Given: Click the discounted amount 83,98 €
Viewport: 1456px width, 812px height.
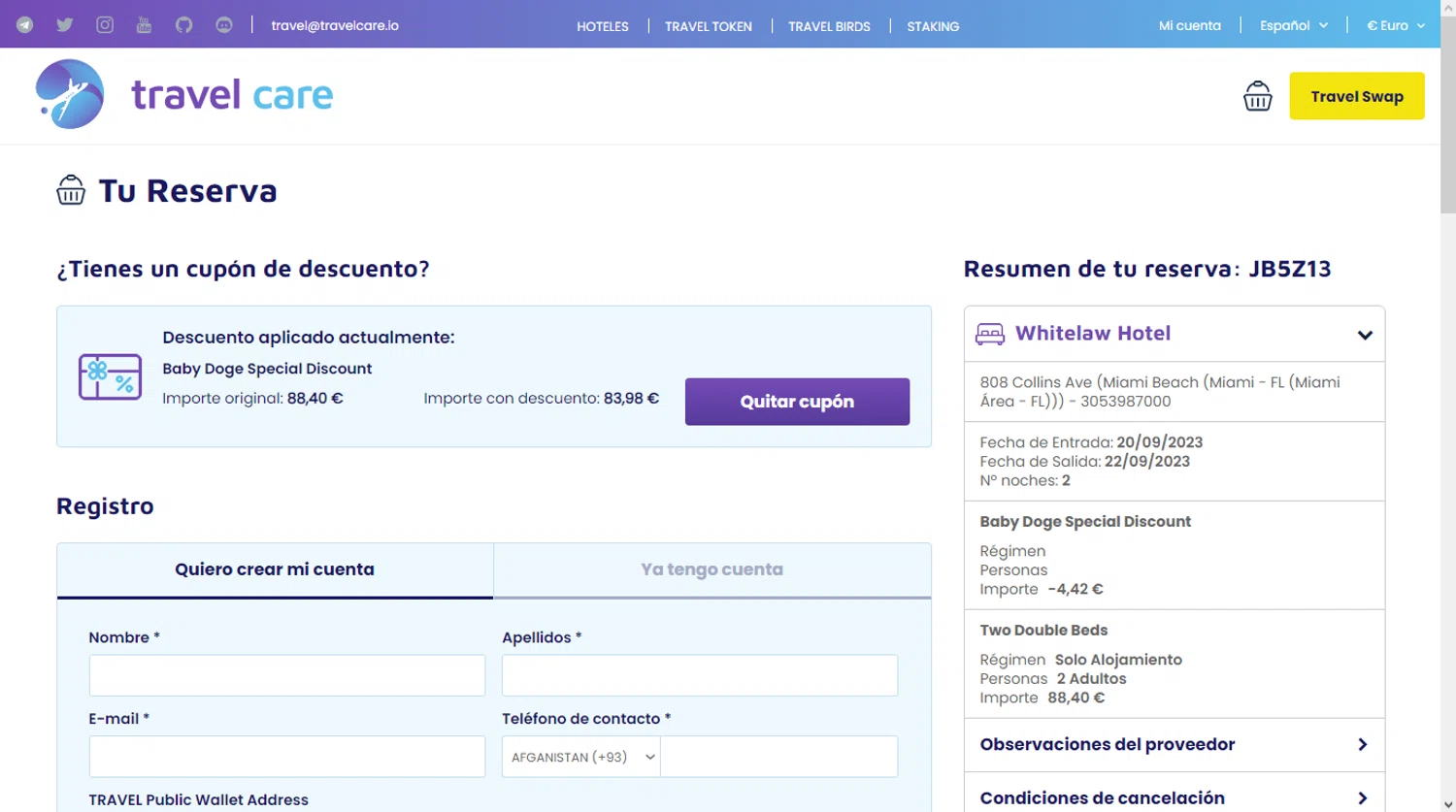Looking at the screenshot, I should click(x=631, y=398).
